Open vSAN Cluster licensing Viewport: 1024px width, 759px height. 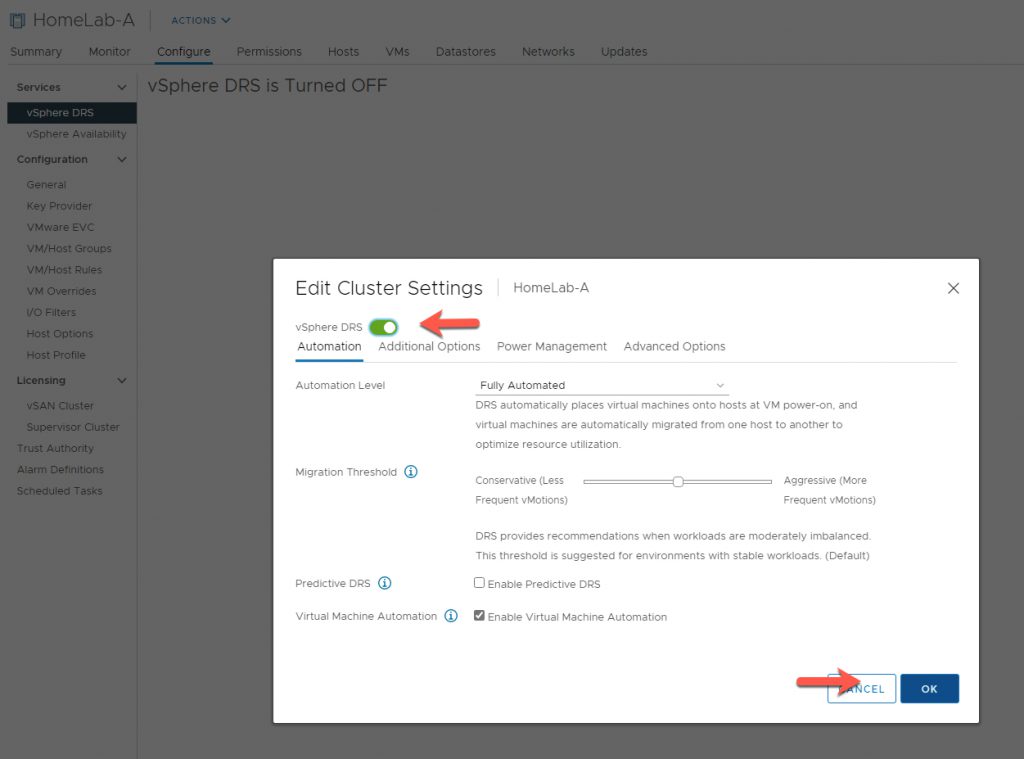(60, 406)
